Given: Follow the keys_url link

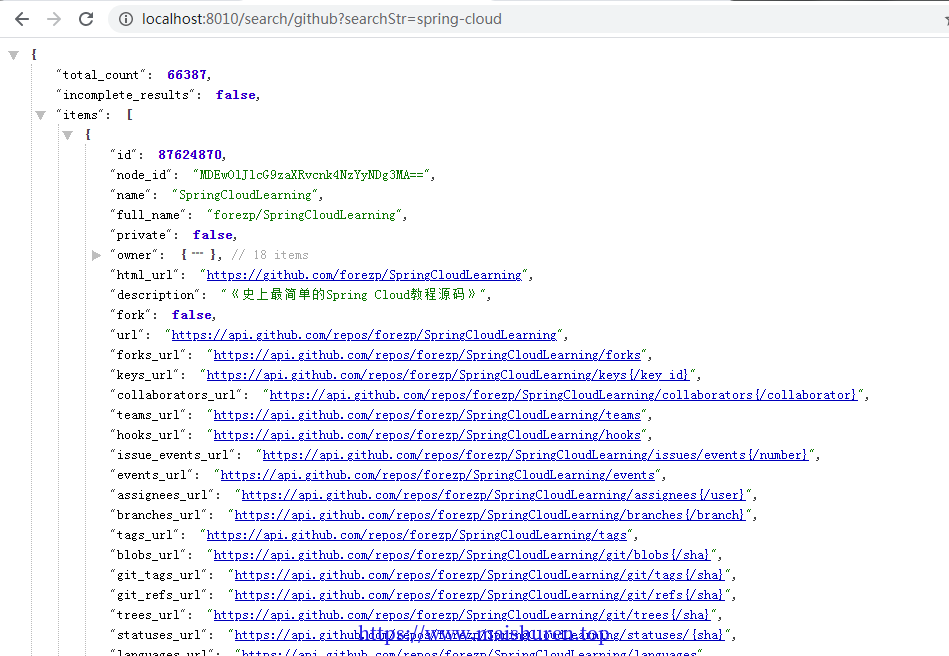Looking at the screenshot, I should (x=448, y=375).
